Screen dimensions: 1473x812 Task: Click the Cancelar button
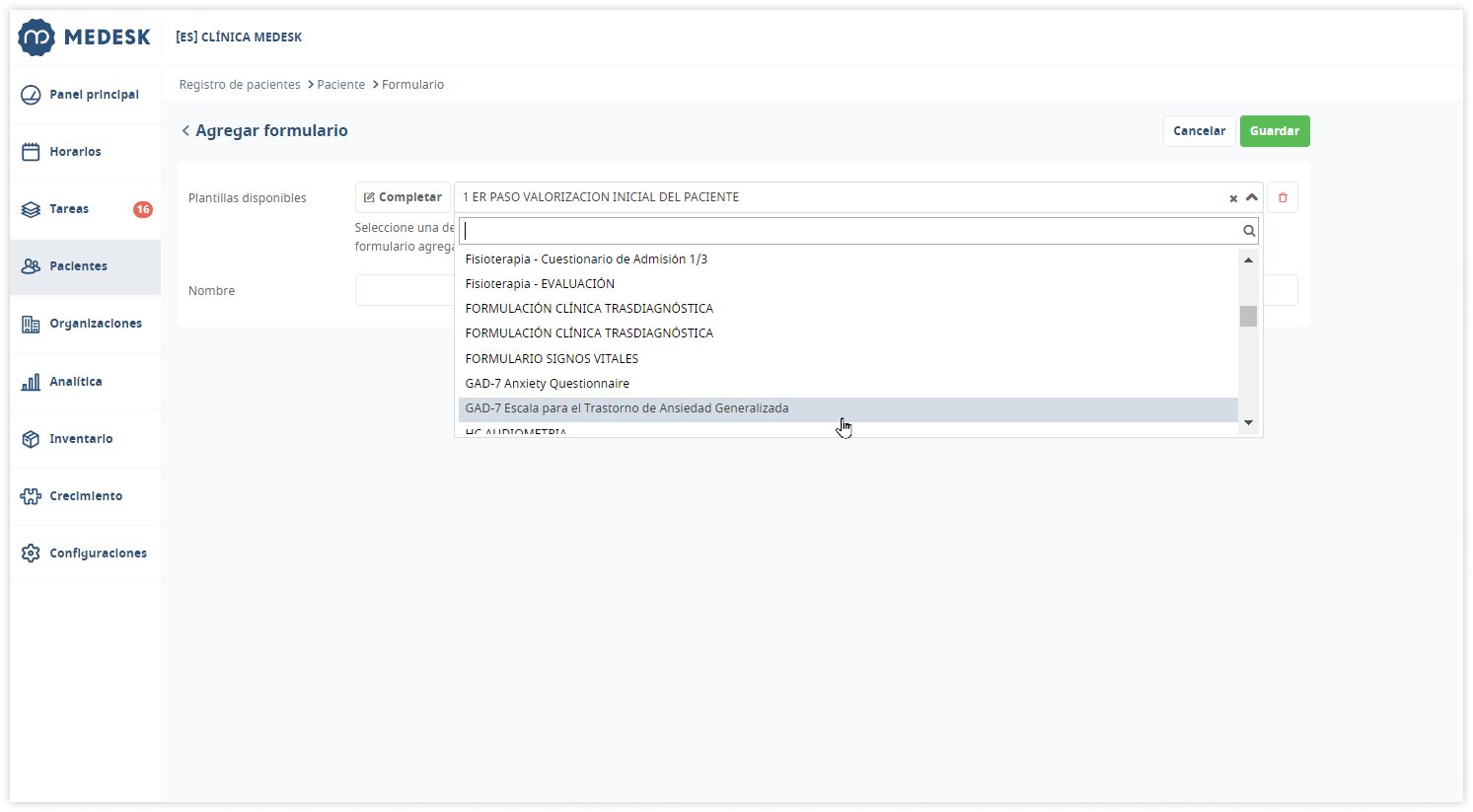tap(1200, 131)
